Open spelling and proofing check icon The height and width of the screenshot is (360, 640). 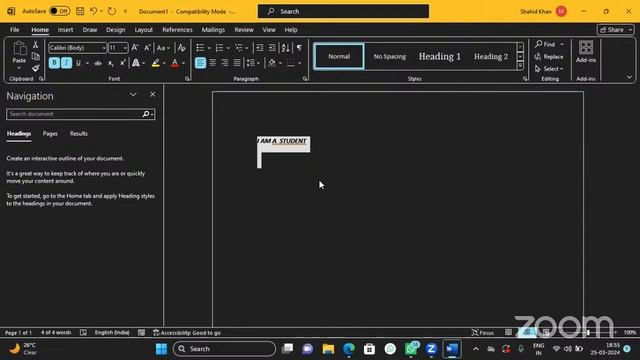[83, 333]
